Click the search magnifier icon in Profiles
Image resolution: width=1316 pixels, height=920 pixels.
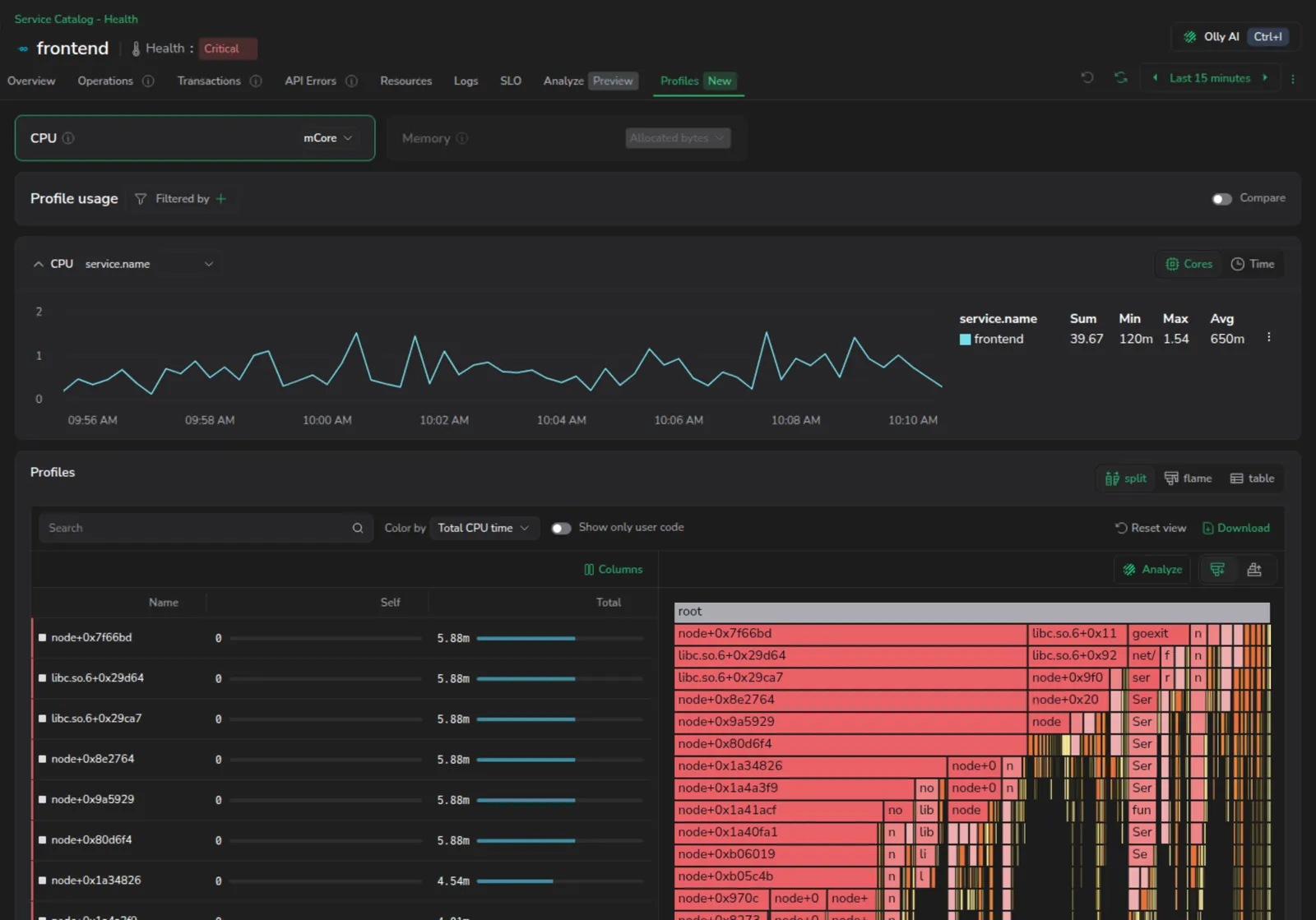[358, 529]
